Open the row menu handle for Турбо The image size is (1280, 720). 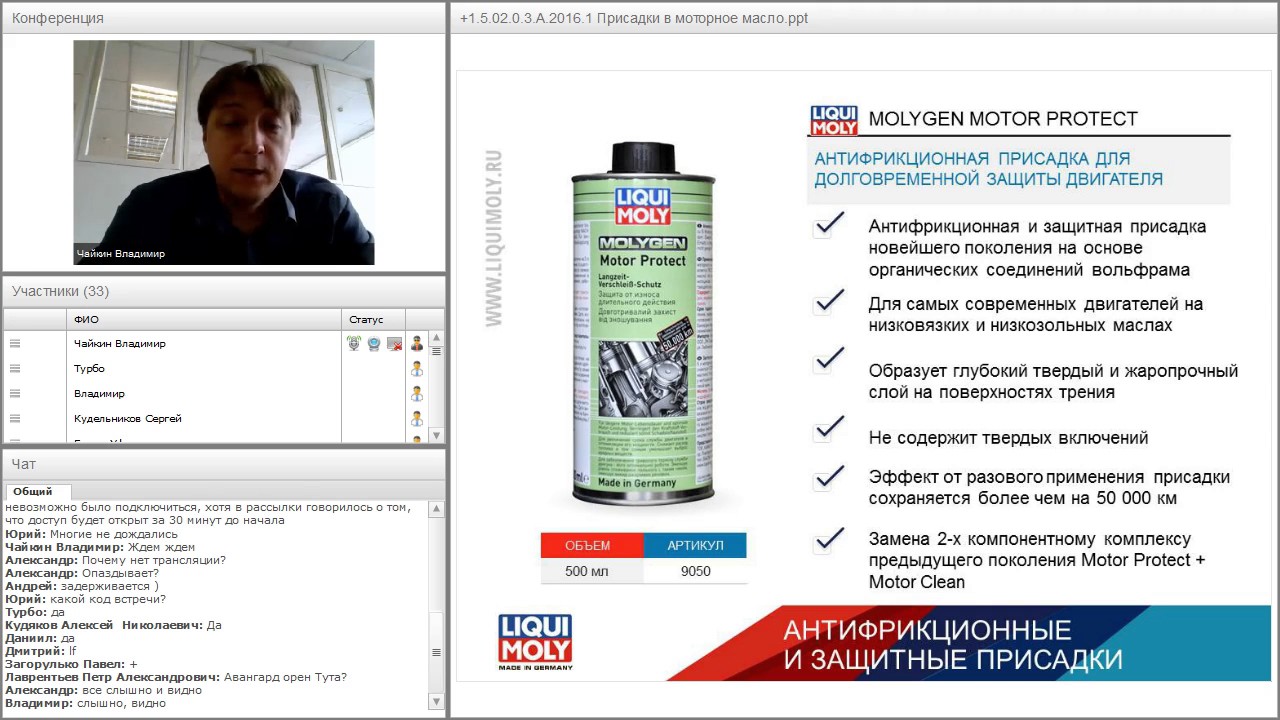(15, 369)
